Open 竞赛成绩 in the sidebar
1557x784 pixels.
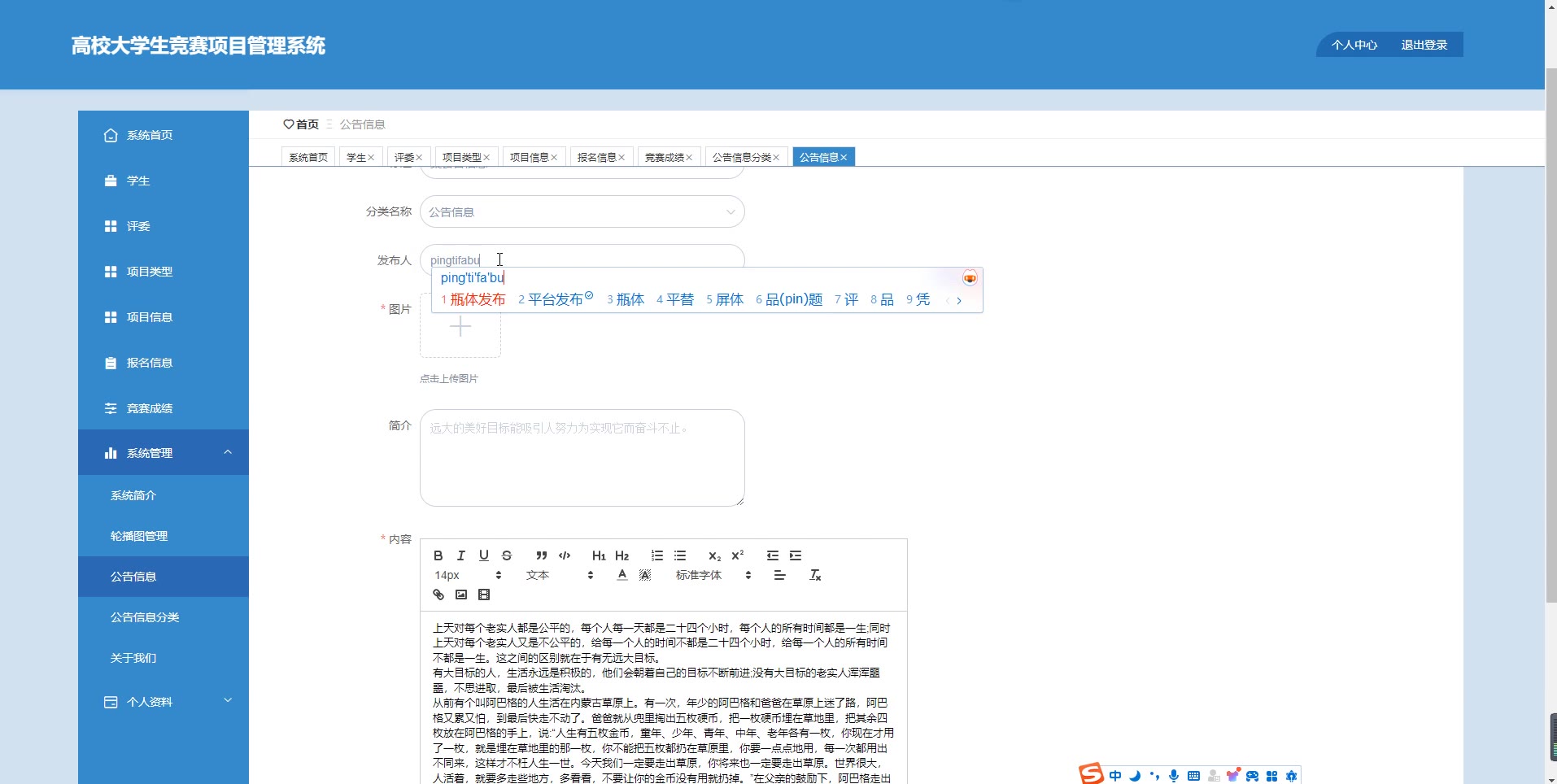tap(164, 407)
